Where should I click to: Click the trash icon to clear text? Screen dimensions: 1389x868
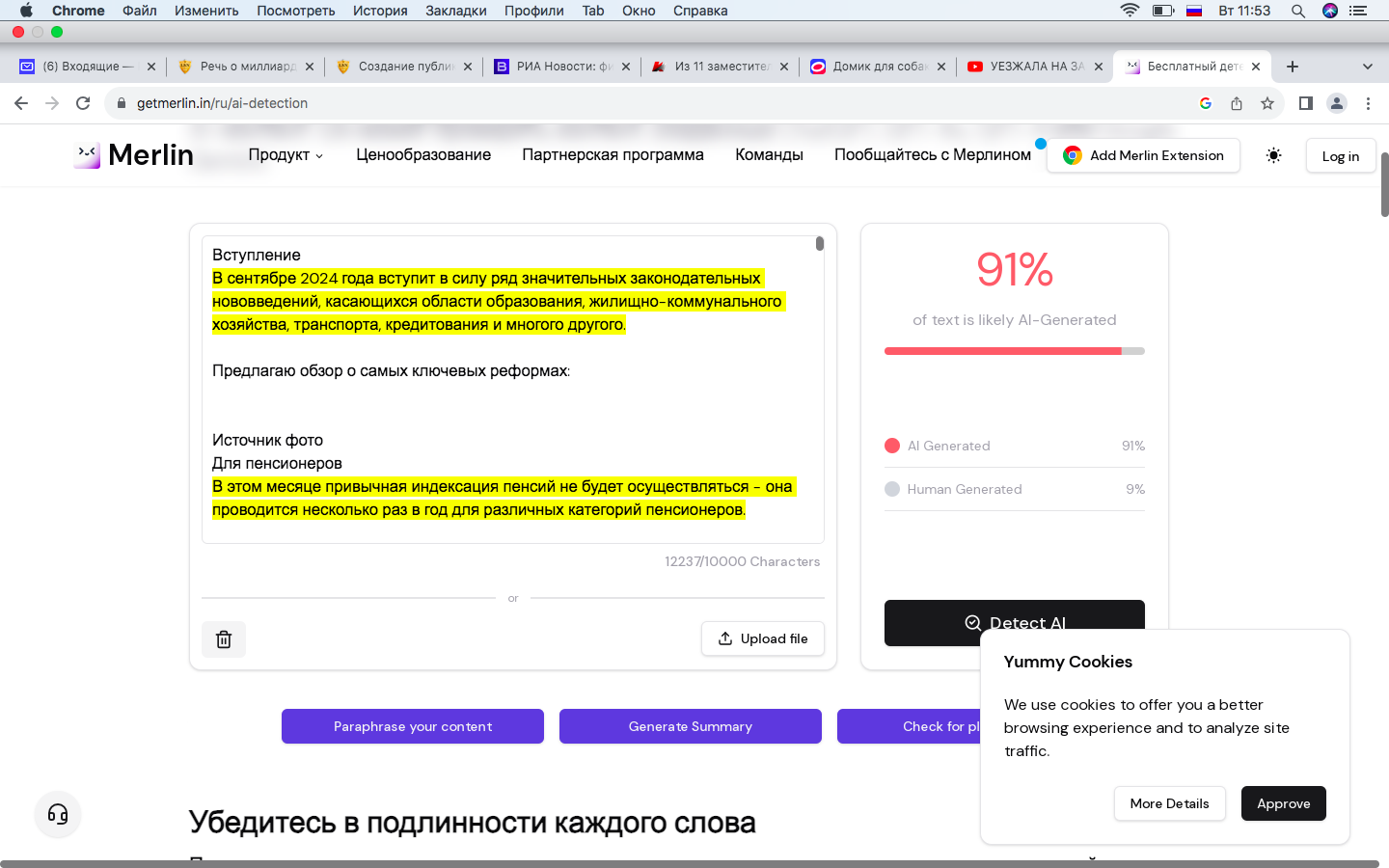(224, 639)
